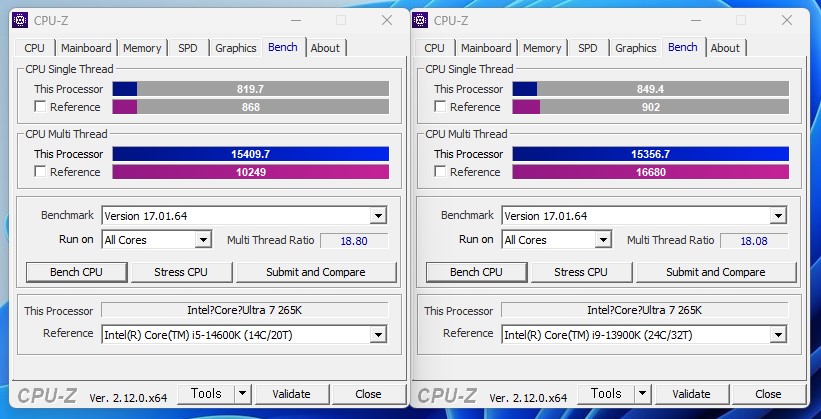The width and height of the screenshot is (821, 419).
Task: Open Memory tab in right window
Action: 542,48
